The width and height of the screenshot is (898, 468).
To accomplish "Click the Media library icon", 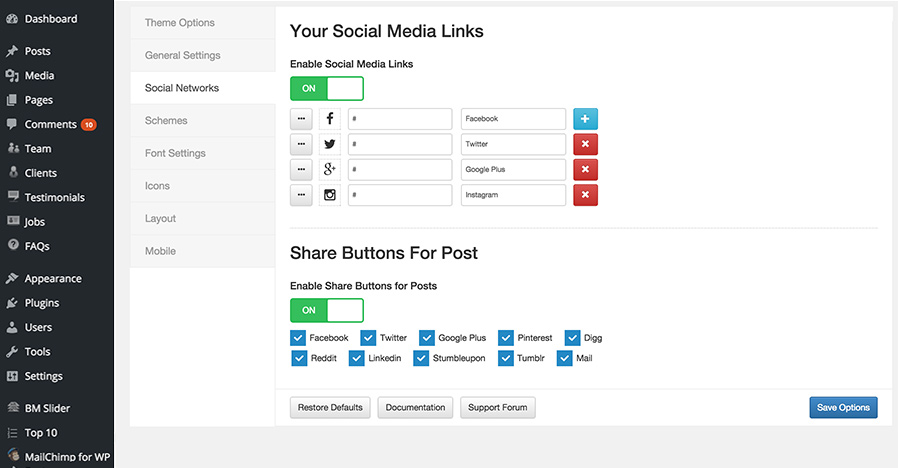I will [12, 76].
